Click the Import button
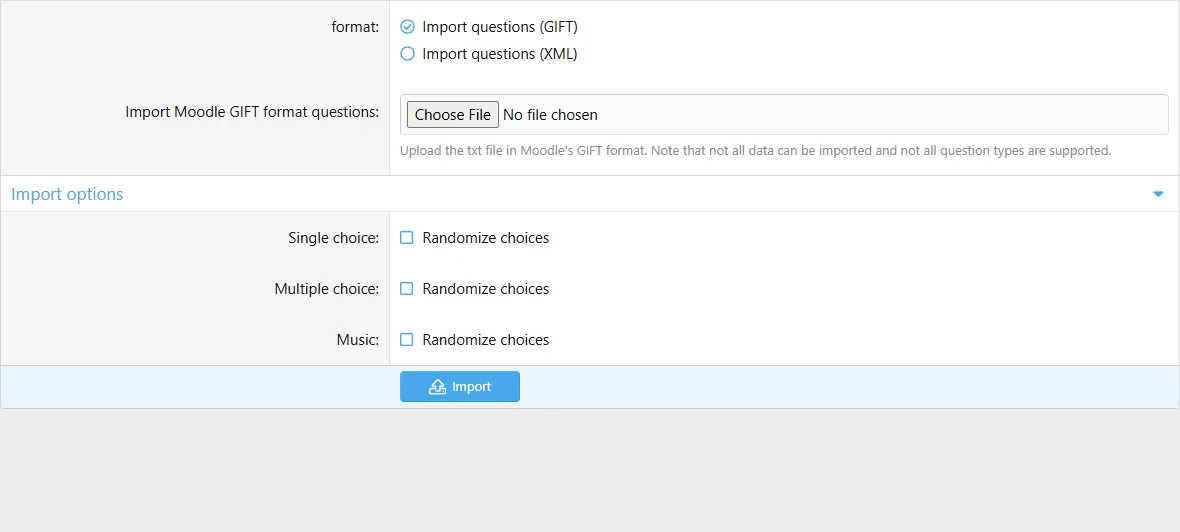This screenshot has width=1180, height=532. pyautogui.click(x=460, y=387)
